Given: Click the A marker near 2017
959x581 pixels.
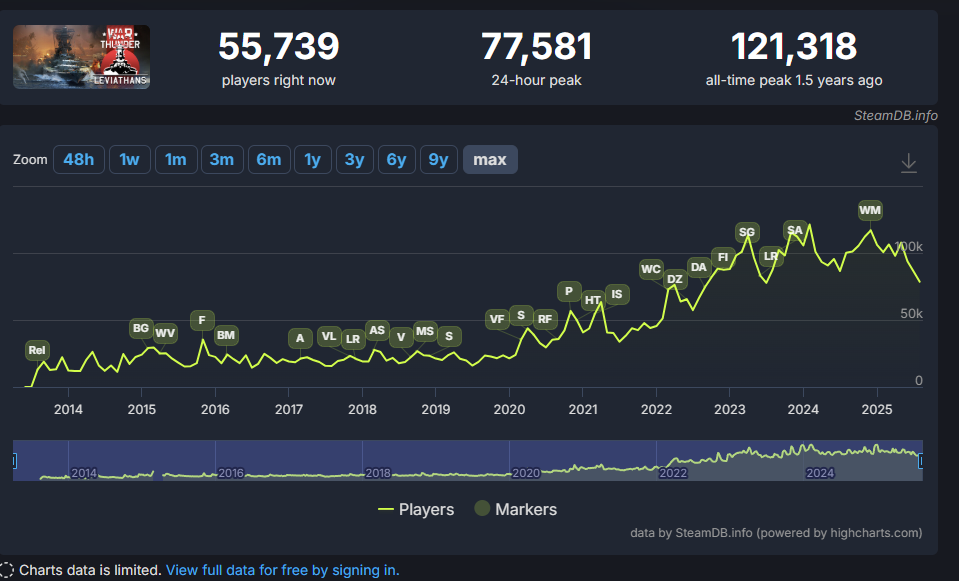Looking at the screenshot, I should coord(300,338).
